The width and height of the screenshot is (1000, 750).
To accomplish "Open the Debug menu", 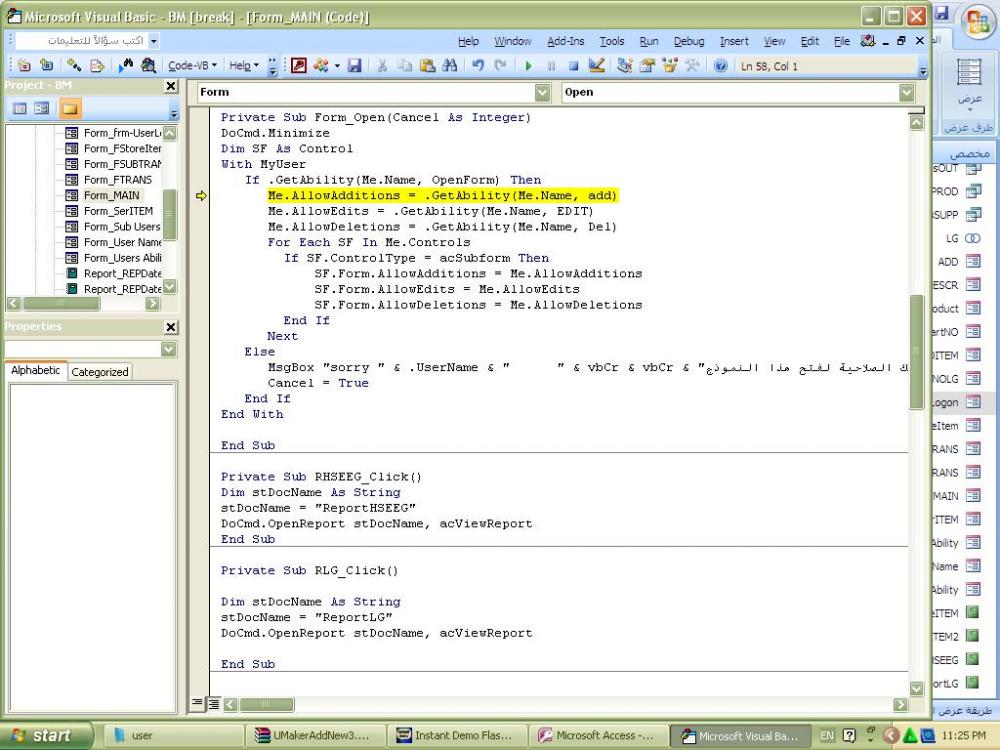I will click(x=688, y=41).
